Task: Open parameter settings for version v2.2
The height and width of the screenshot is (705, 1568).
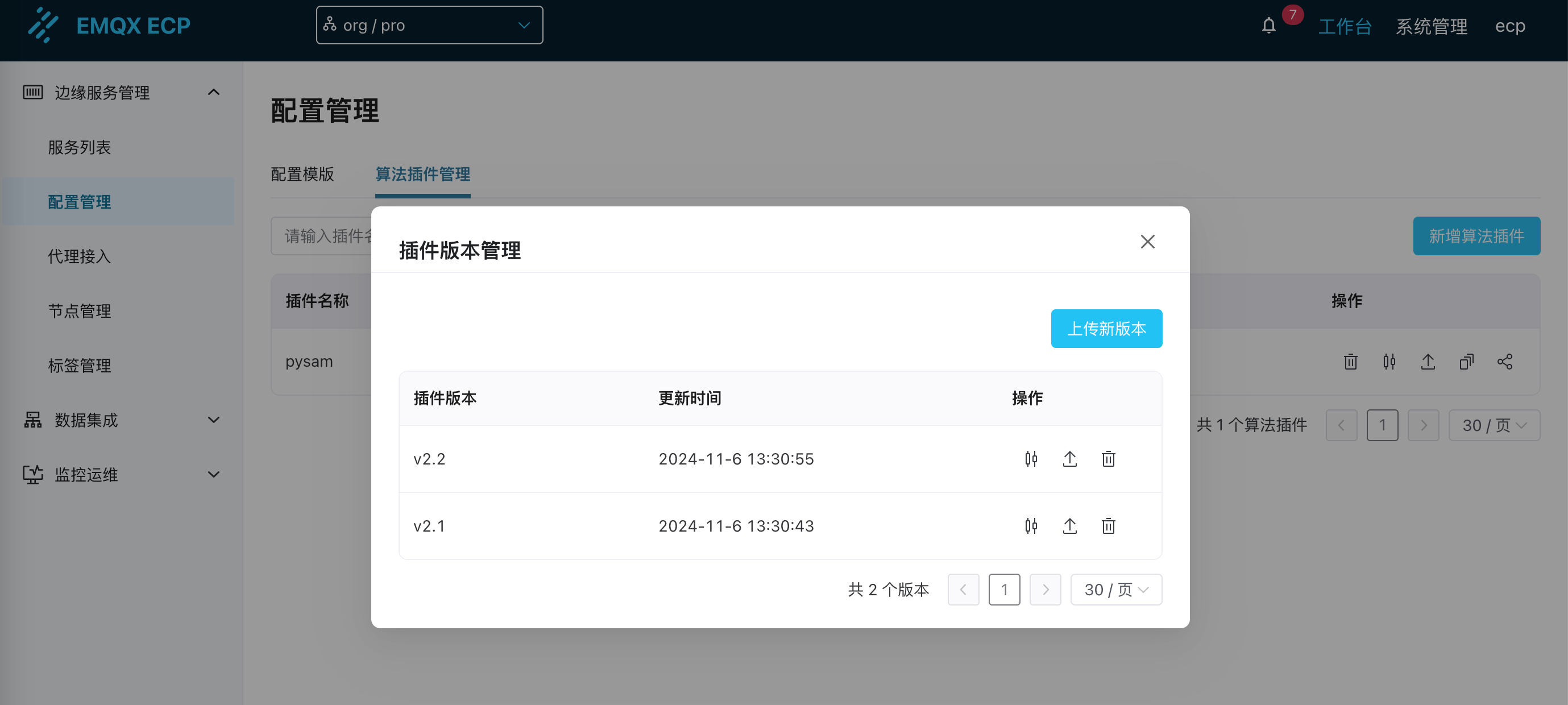Action: (1031, 459)
